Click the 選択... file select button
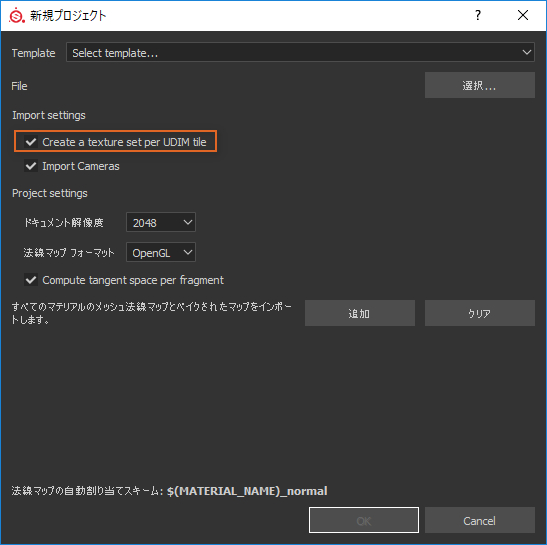The height and width of the screenshot is (545, 547). [479, 85]
